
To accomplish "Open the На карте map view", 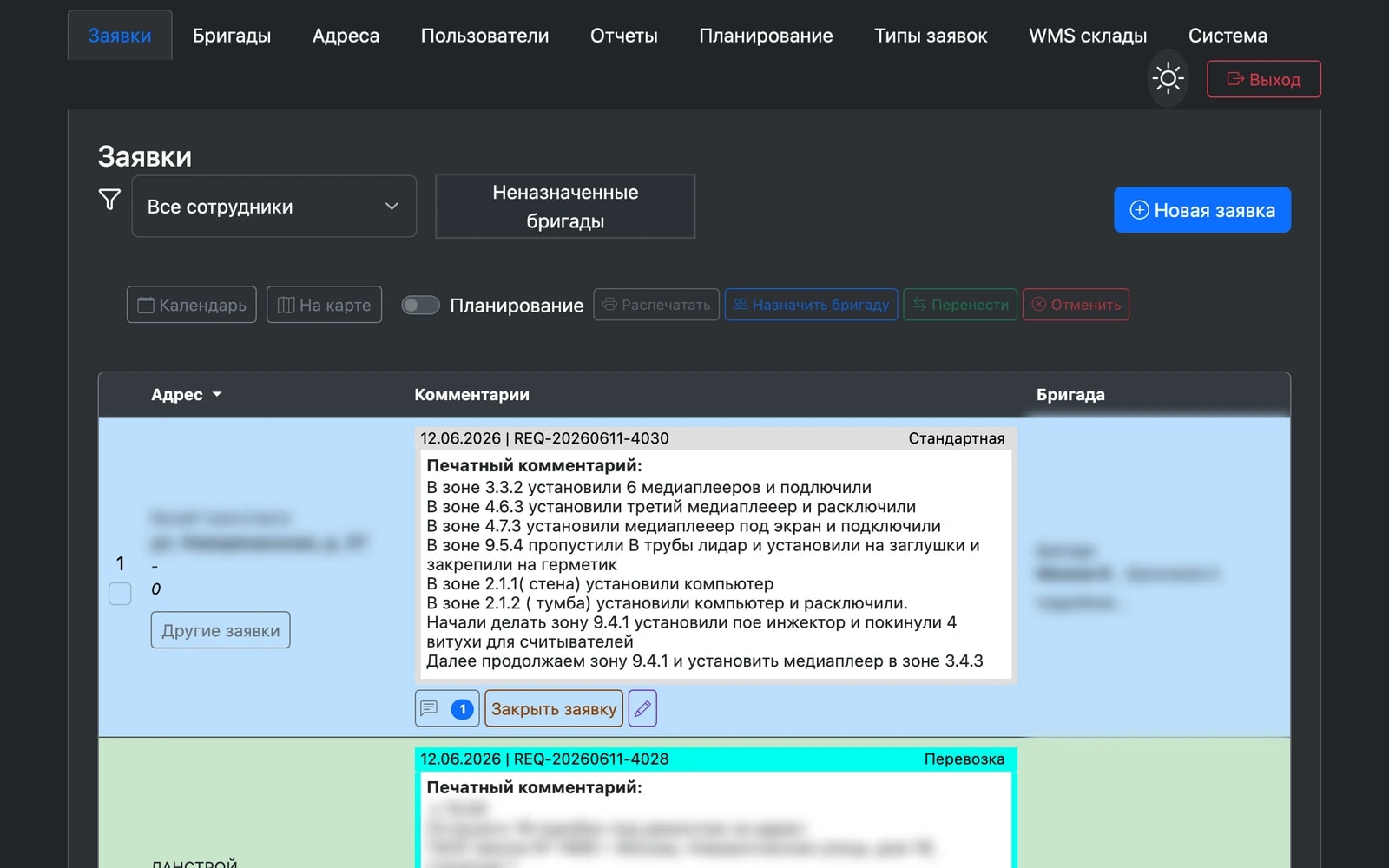I will (324, 305).
